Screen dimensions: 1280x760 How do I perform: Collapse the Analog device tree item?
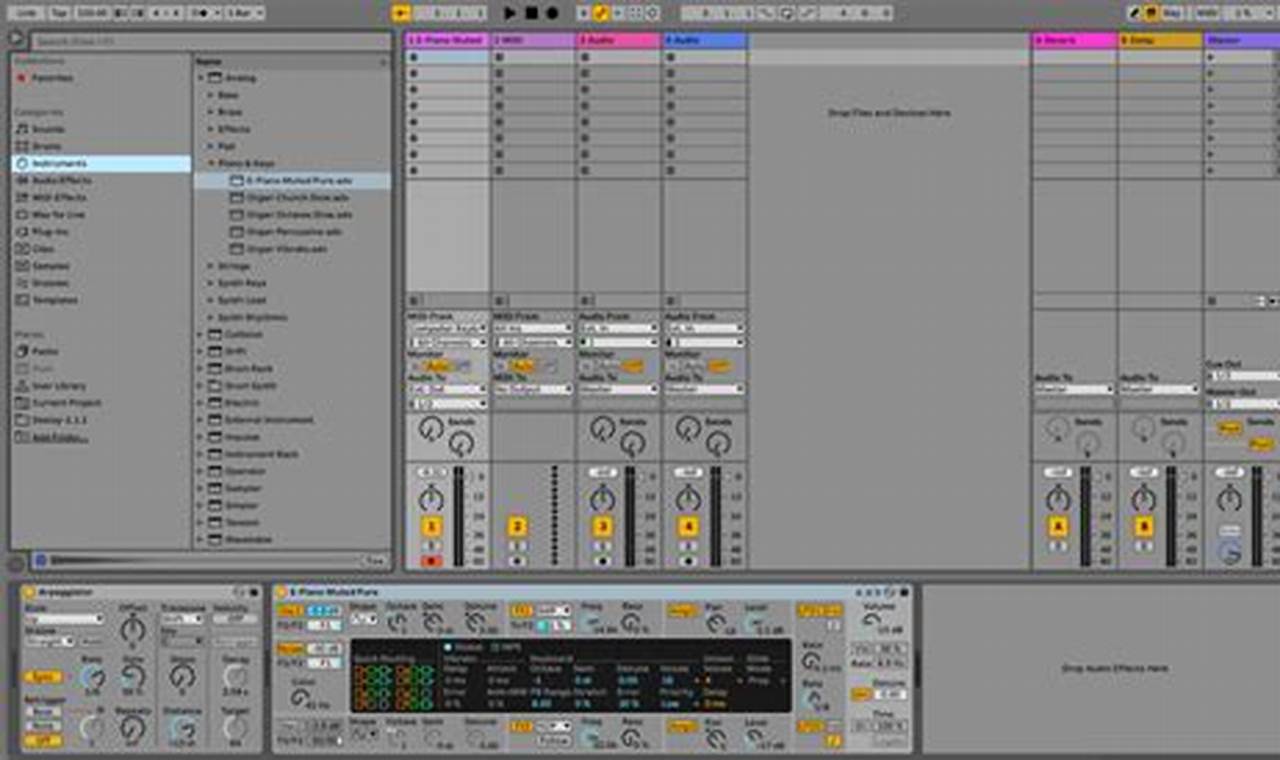pyautogui.click(x=200, y=77)
